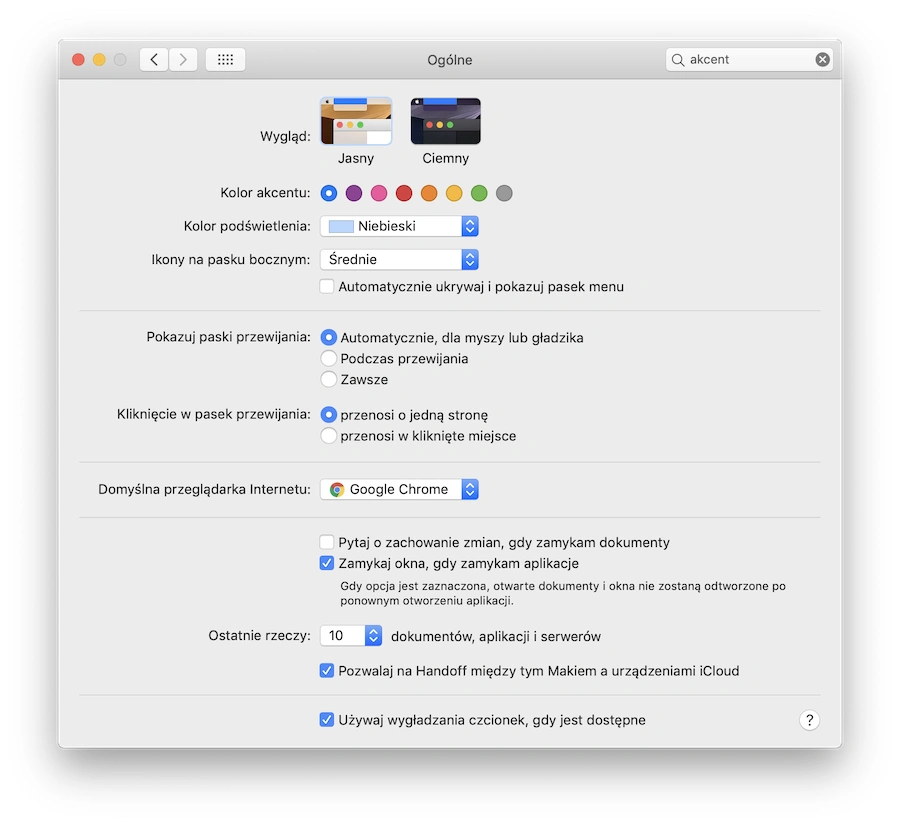Choose the green accent color

click(x=479, y=193)
